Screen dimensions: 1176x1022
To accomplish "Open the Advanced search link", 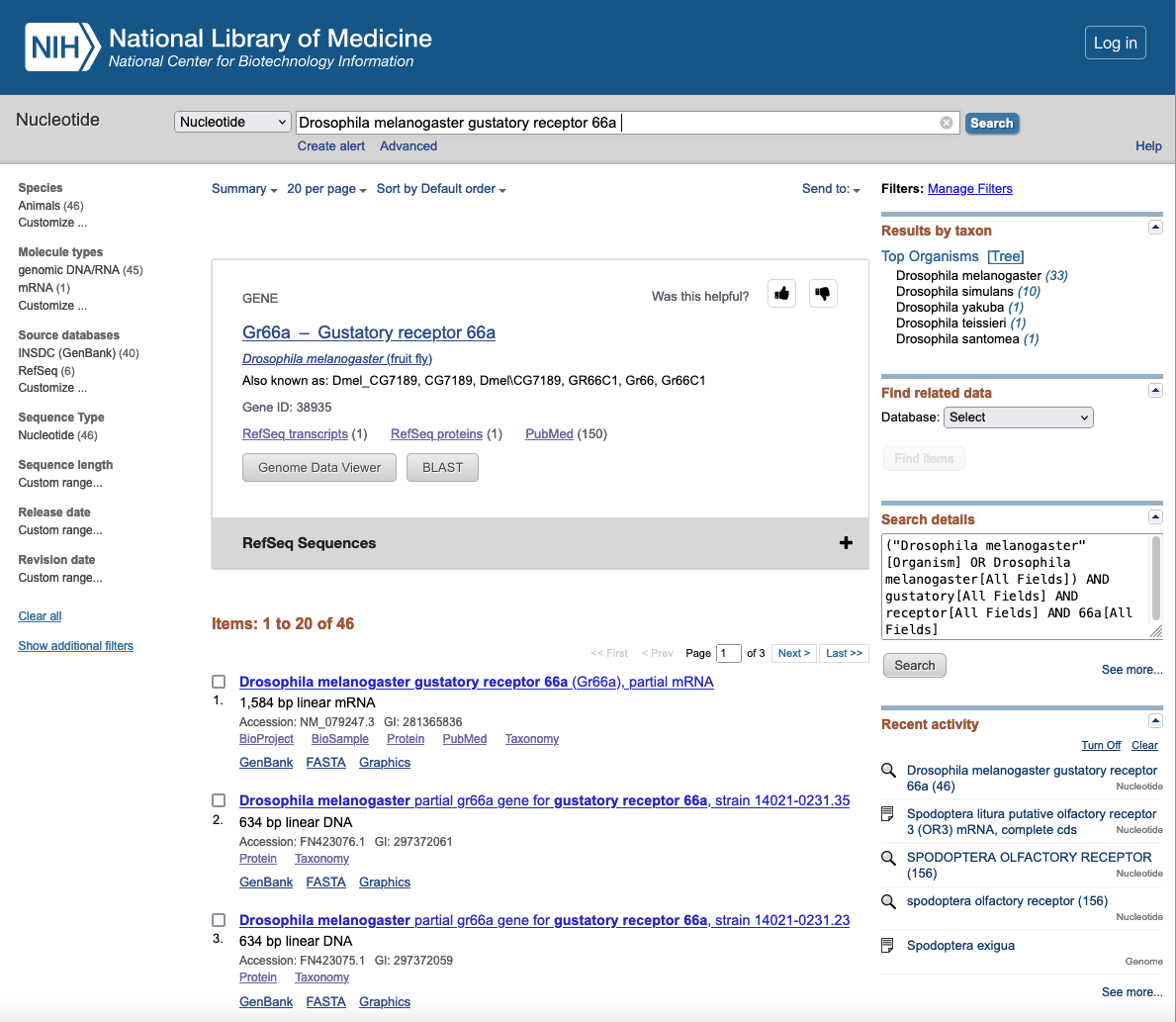I will (x=408, y=146).
